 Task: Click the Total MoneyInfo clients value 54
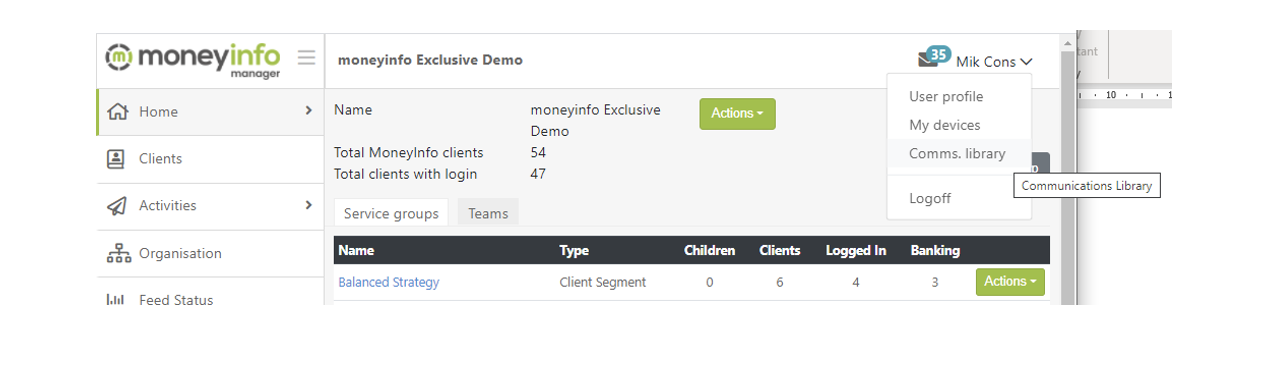point(538,153)
